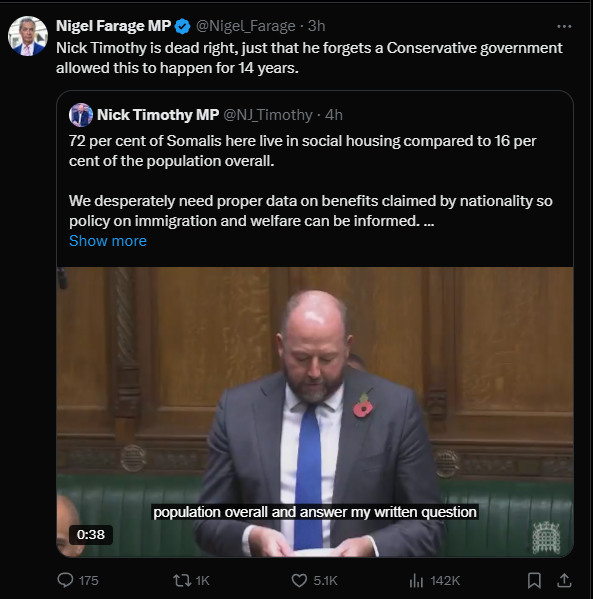This screenshot has height=599, width=593.
Task: Open the @Nigel_Farage handle link
Action: (x=245, y=26)
